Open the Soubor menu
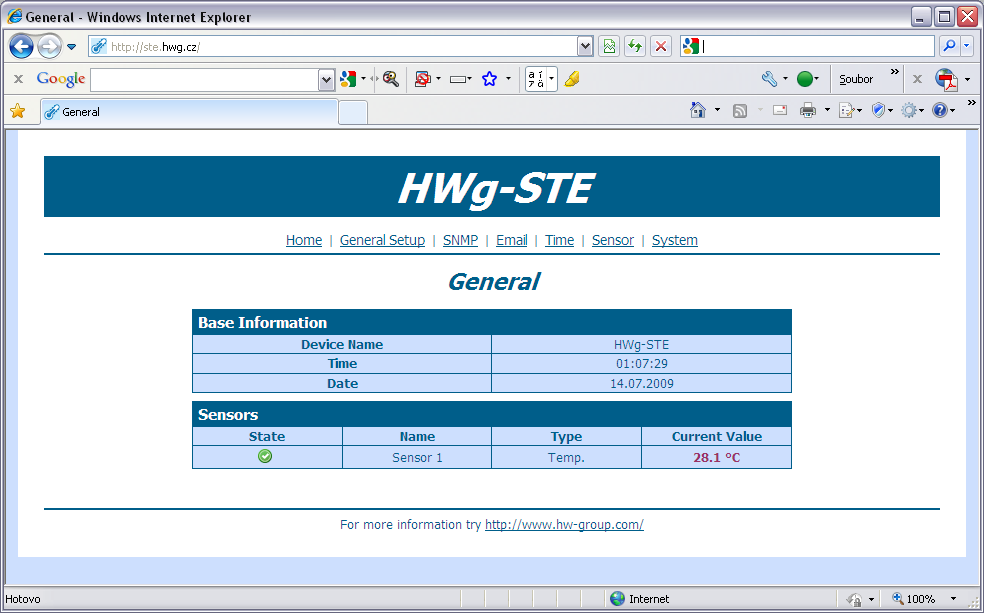This screenshot has height=613, width=984. (856, 79)
